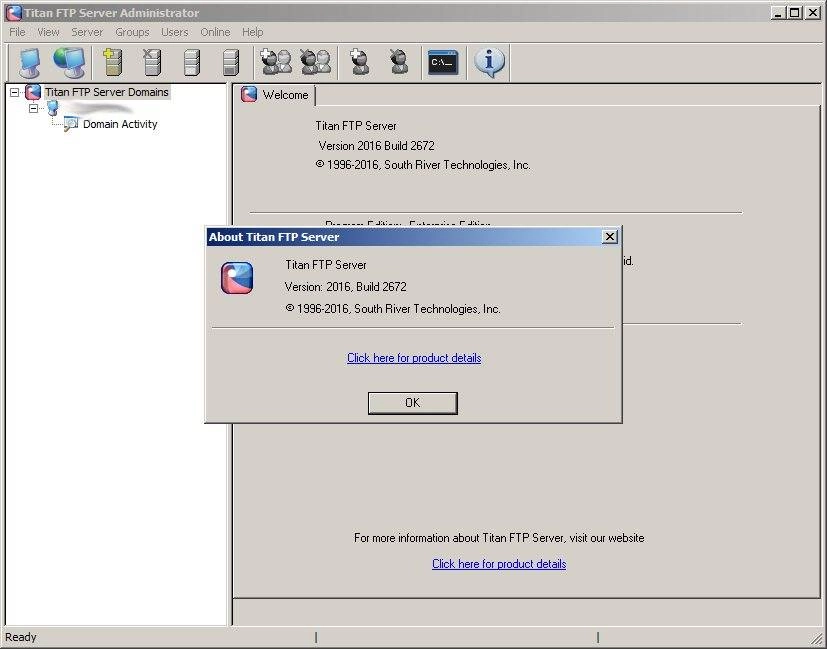Open the Server menu

87,32
